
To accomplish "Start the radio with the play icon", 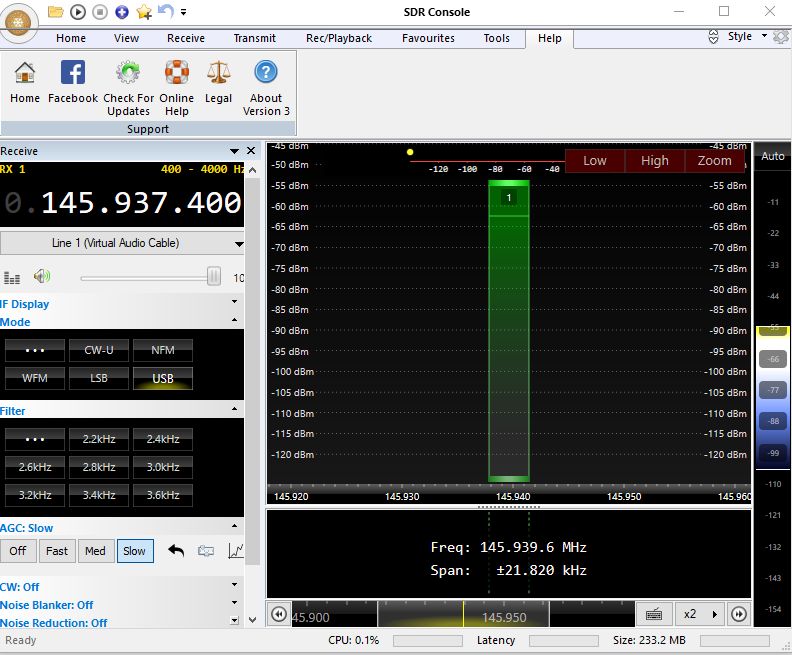I will (x=77, y=12).
